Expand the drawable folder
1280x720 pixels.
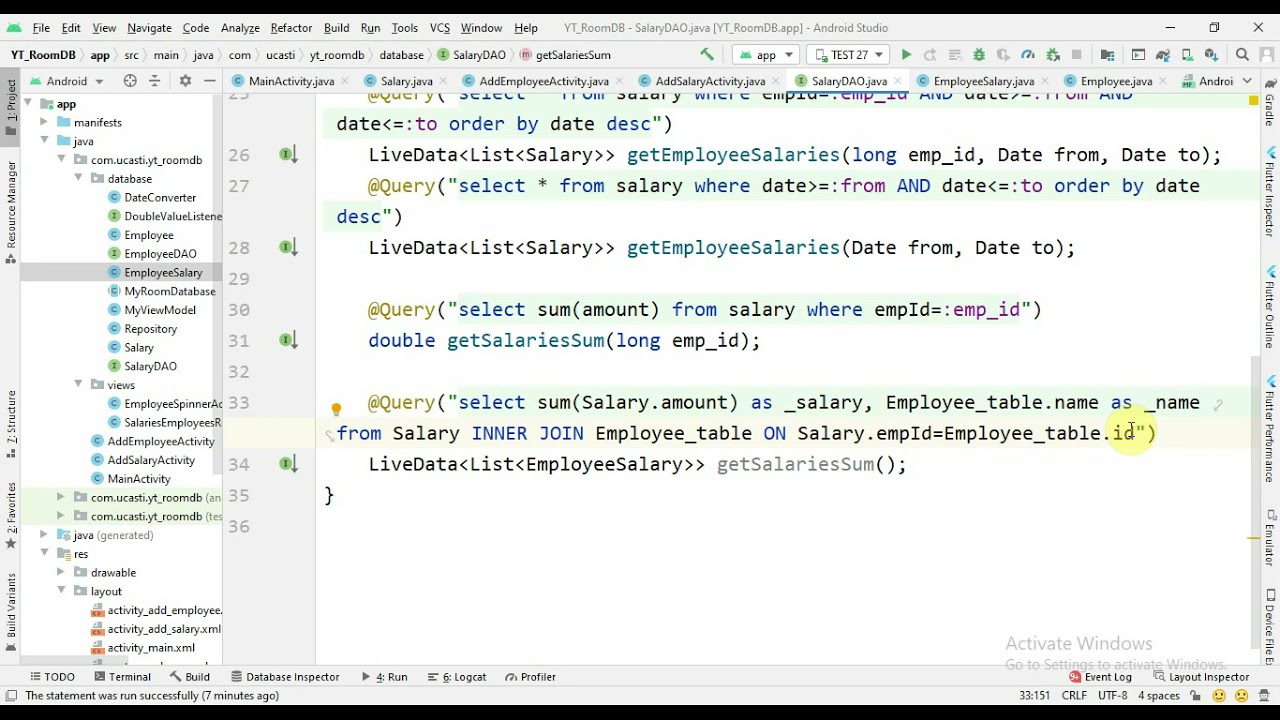click(61, 573)
